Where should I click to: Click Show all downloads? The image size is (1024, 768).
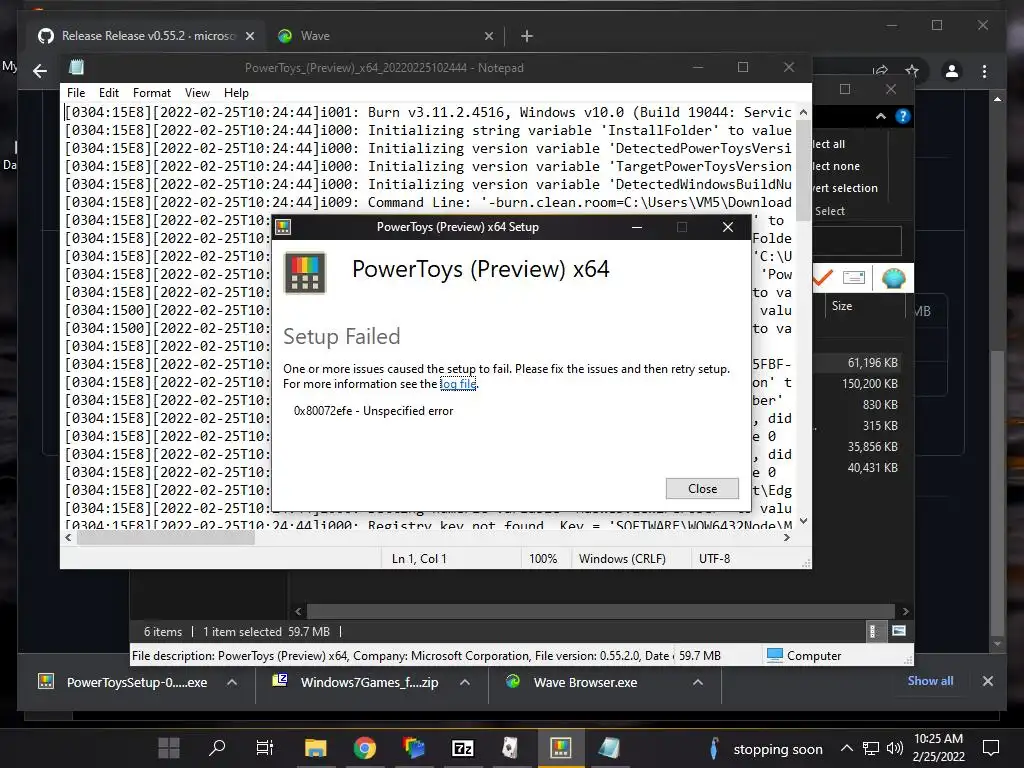[930, 680]
